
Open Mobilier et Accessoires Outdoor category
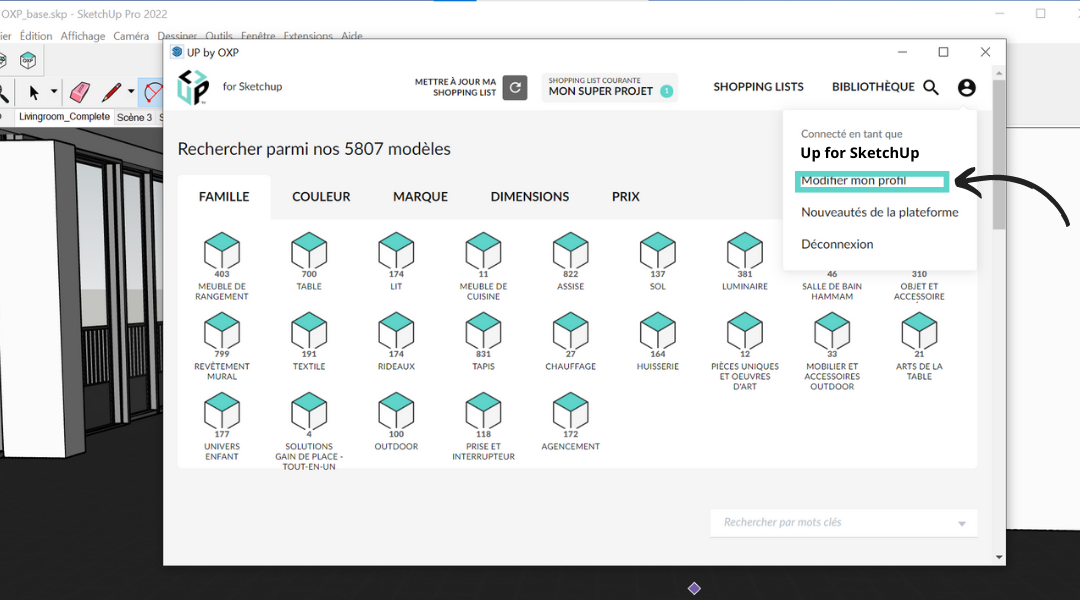[x=832, y=331]
